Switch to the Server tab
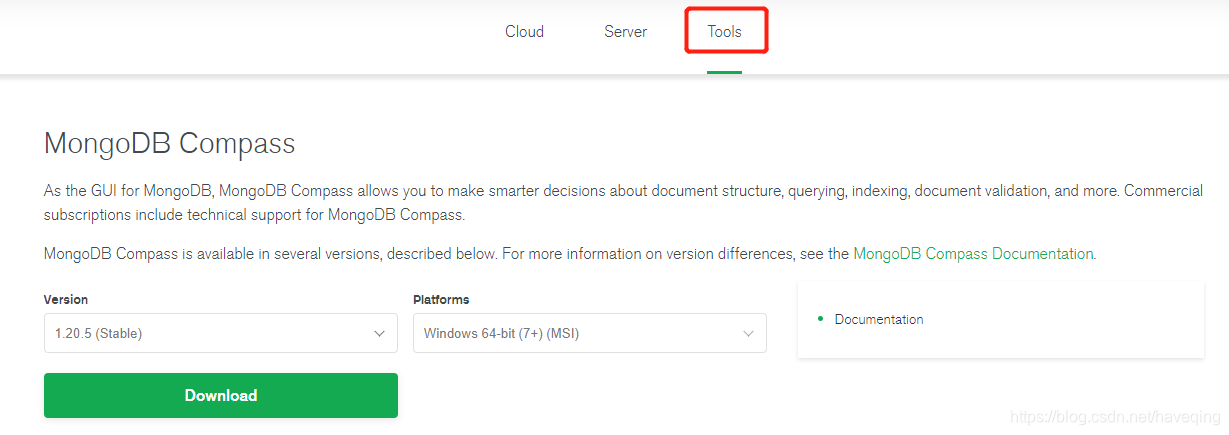Screen dimensions: 1229x435 click(625, 32)
